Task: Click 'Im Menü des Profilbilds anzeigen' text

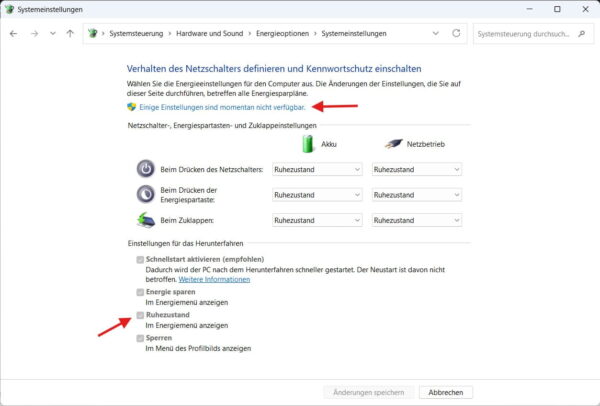Action: (x=198, y=349)
